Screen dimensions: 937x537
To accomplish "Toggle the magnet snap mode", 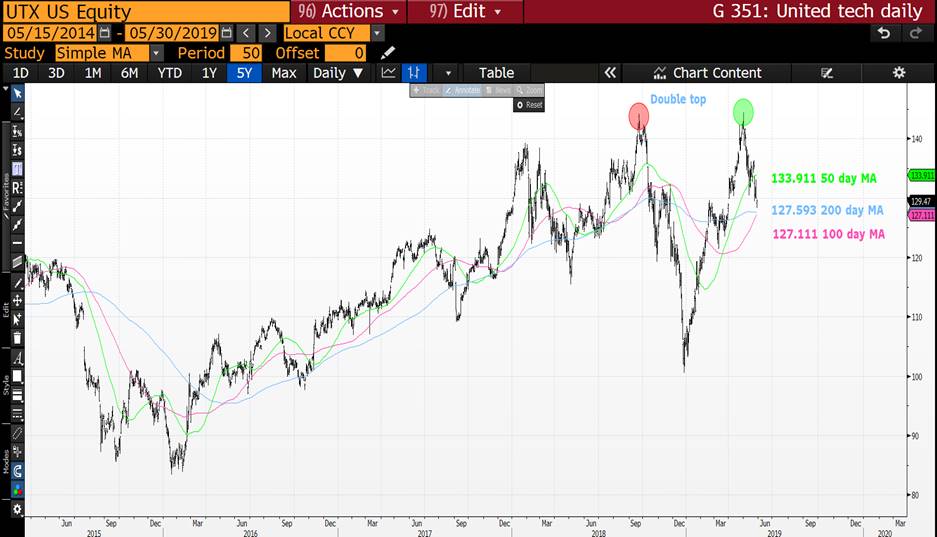I will pyautogui.click(x=17, y=471).
